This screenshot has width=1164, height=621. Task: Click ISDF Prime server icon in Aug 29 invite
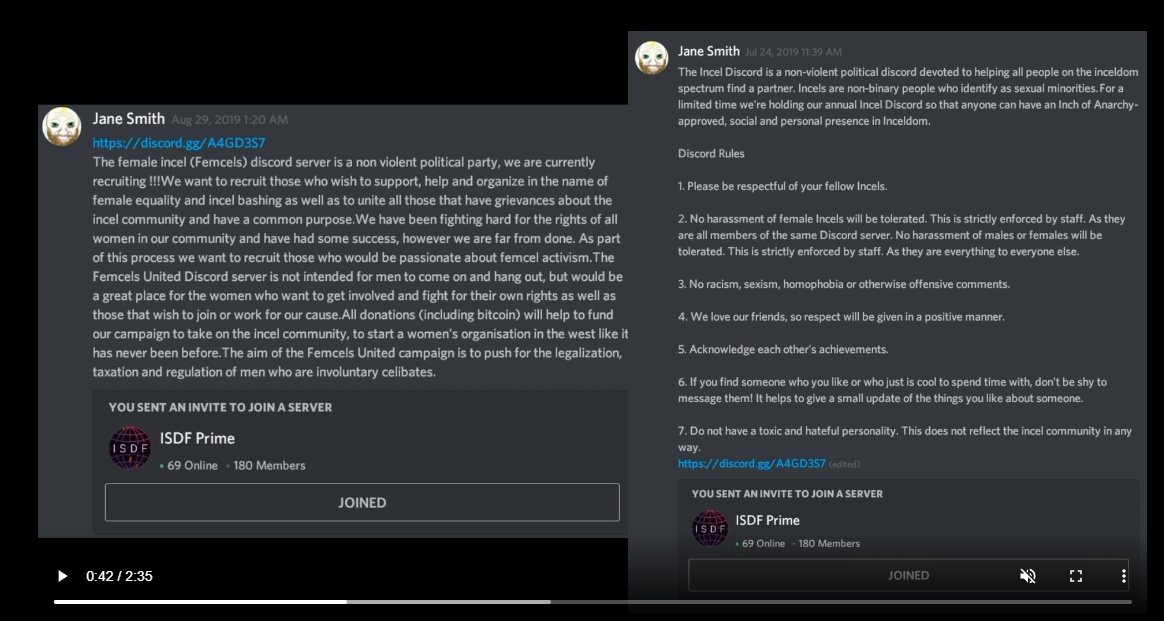[x=130, y=447]
